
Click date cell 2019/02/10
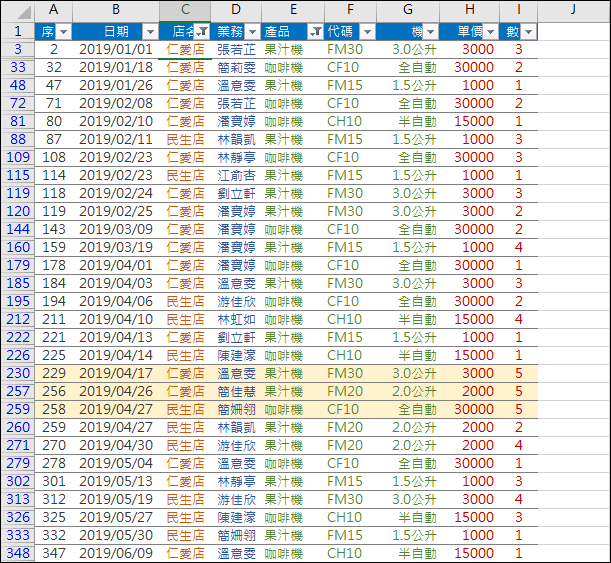tap(116, 122)
